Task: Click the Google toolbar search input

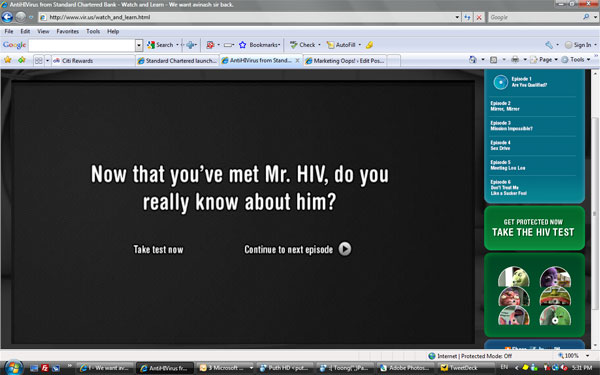Action: click(x=82, y=45)
